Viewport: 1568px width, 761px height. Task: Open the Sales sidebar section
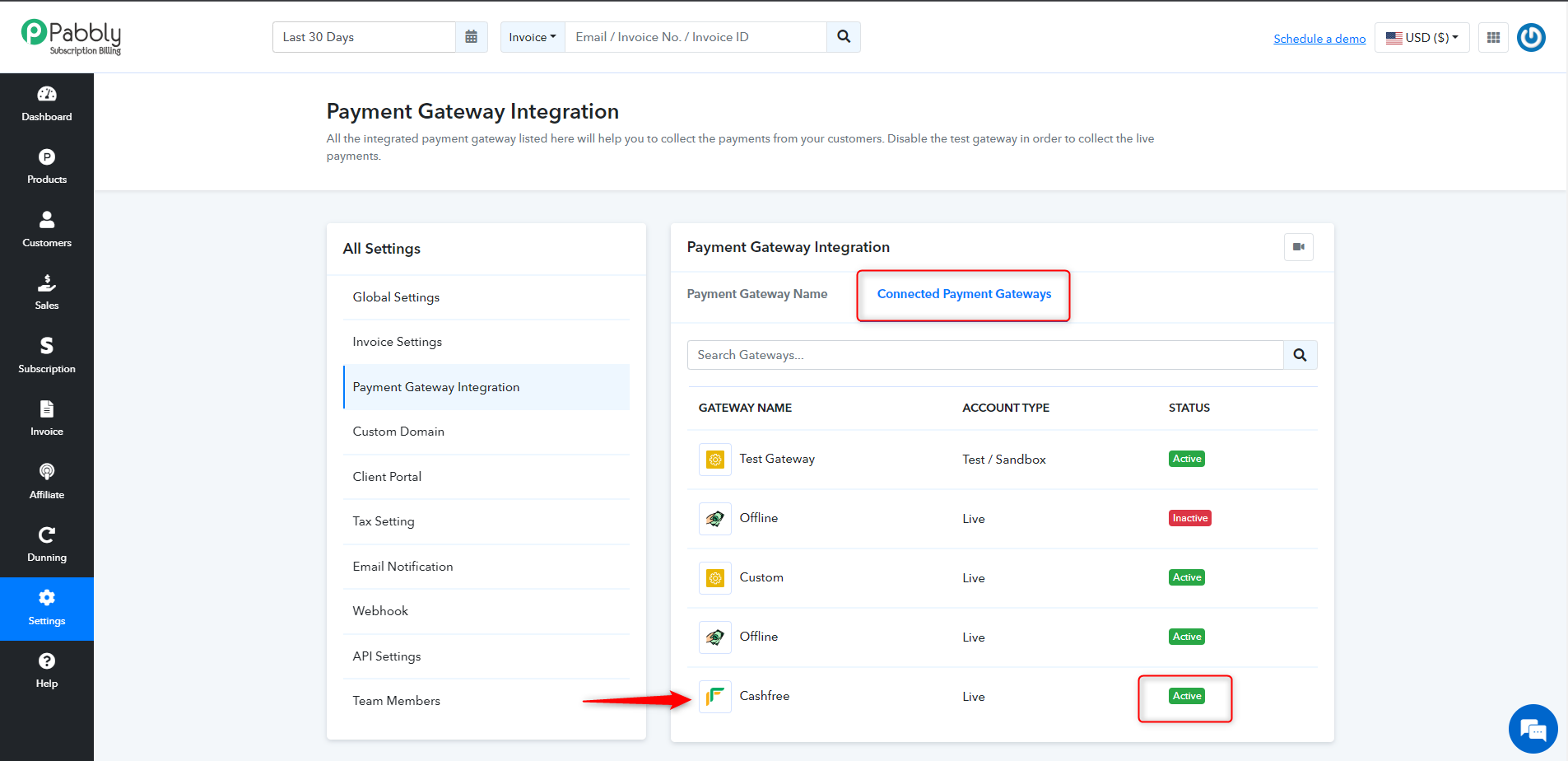click(47, 292)
